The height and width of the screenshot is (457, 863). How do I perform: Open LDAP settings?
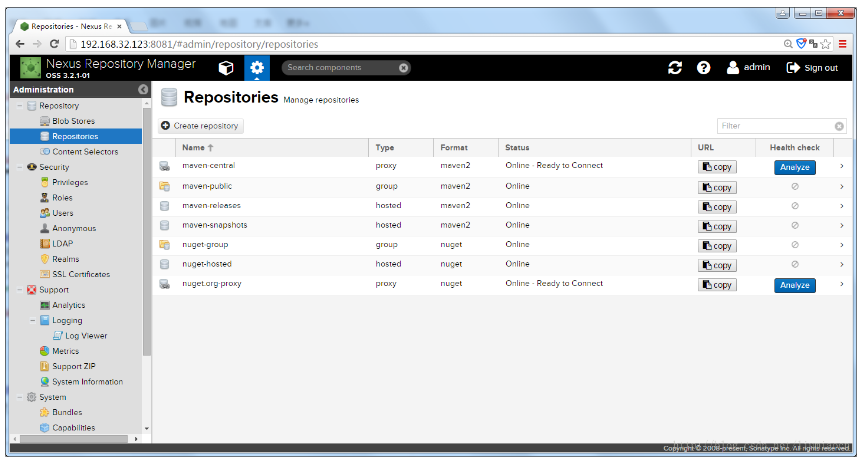[62, 243]
